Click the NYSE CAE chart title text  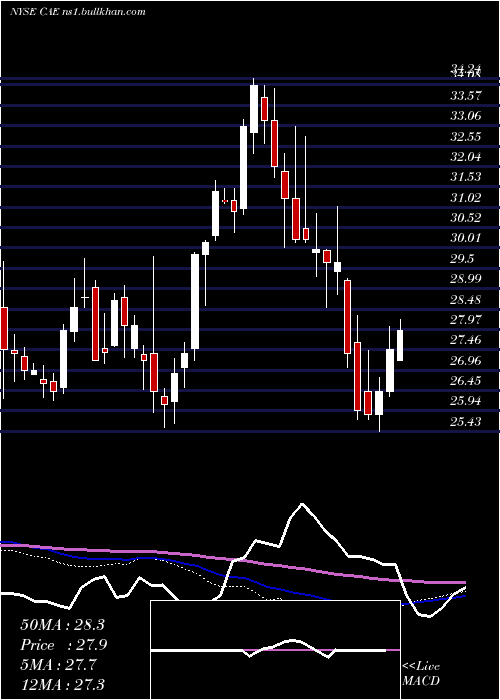(x=78, y=12)
